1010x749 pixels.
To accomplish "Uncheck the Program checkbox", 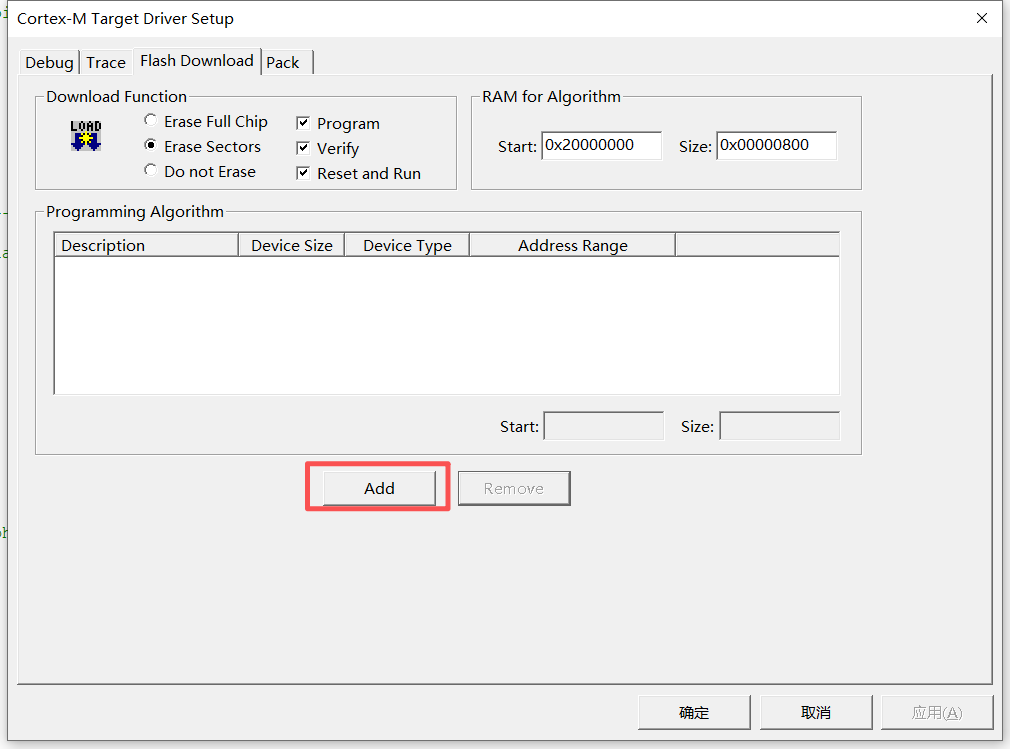I will (302, 123).
